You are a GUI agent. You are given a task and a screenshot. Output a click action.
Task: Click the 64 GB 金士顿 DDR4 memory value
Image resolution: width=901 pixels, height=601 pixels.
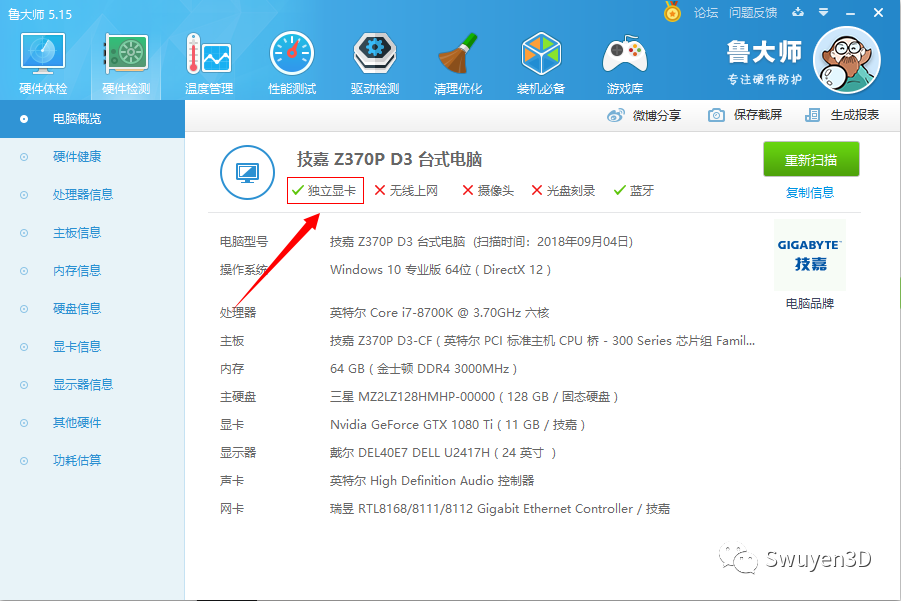coord(423,369)
